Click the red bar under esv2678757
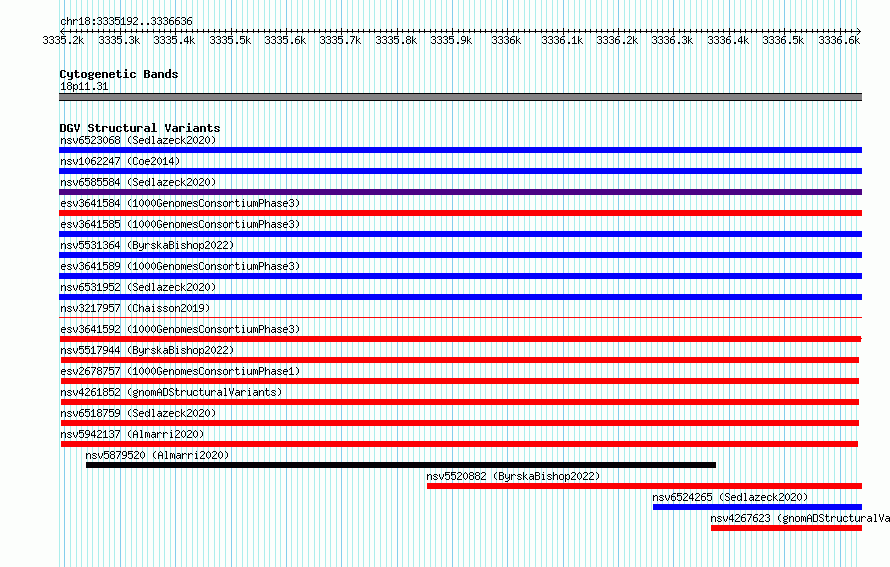 (x=460, y=381)
